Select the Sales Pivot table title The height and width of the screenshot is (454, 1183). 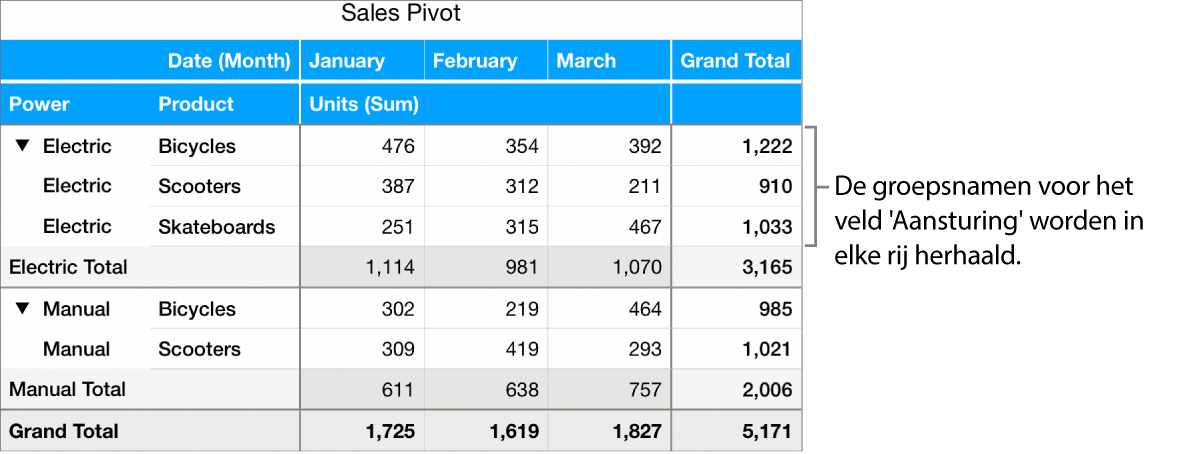tap(400, 14)
